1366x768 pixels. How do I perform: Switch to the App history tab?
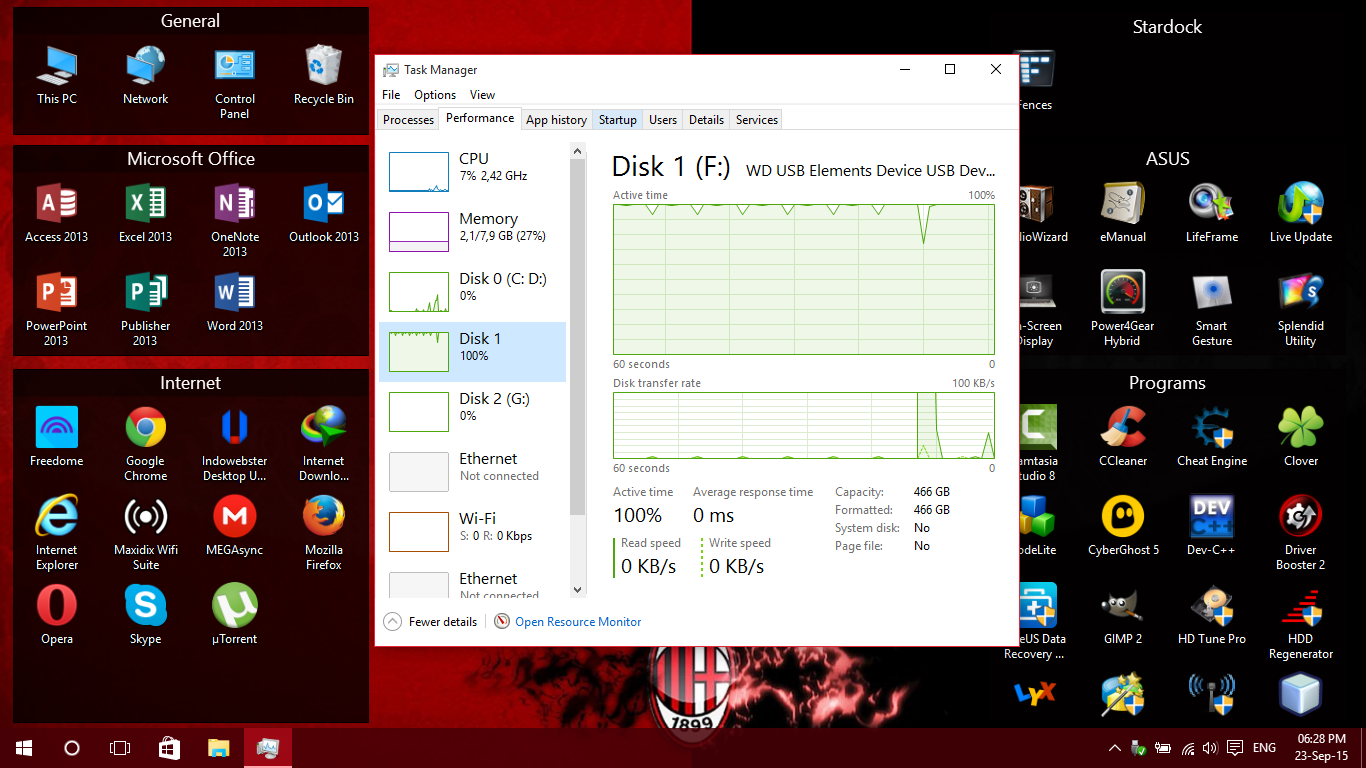(x=556, y=120)
